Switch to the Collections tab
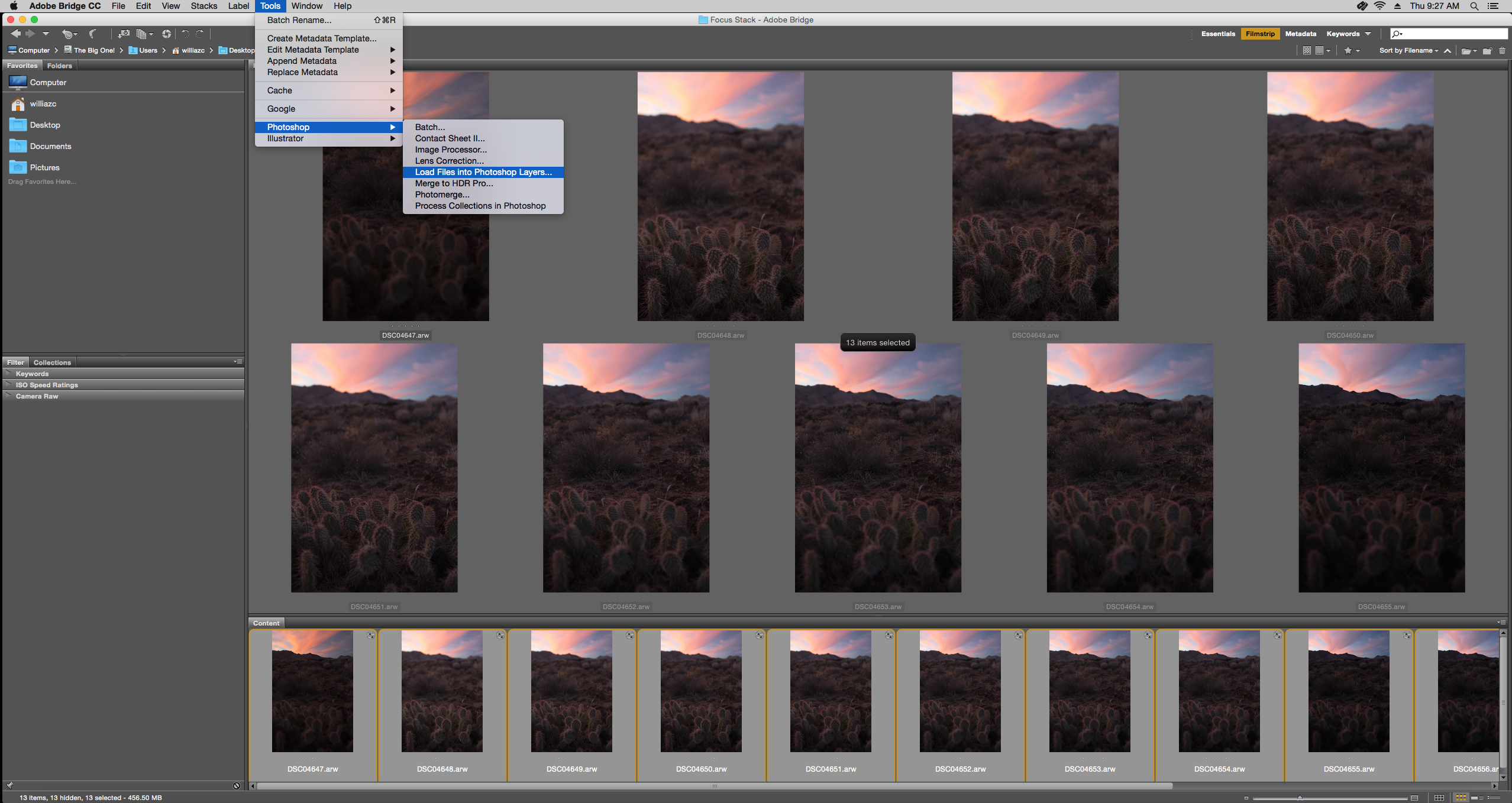 52,362
